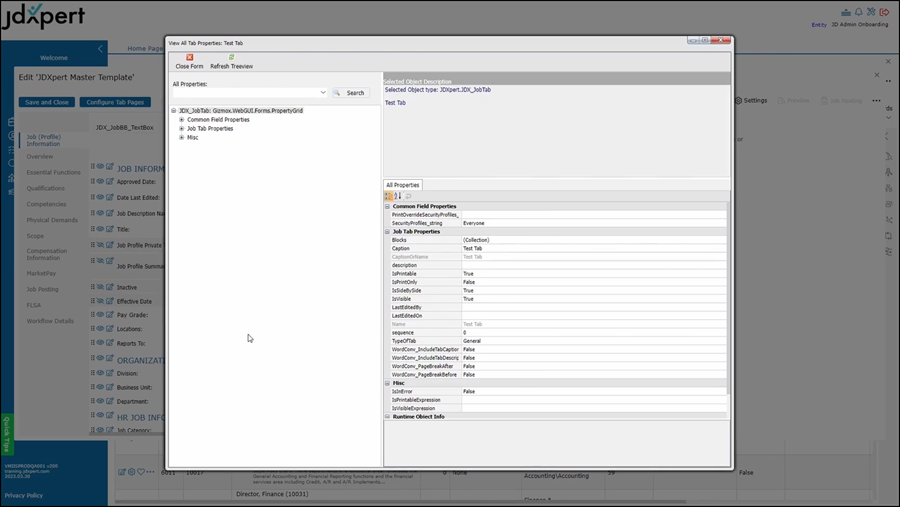Sort properties alphabetically in grid
900x508 pixels.
pos(398,196)
